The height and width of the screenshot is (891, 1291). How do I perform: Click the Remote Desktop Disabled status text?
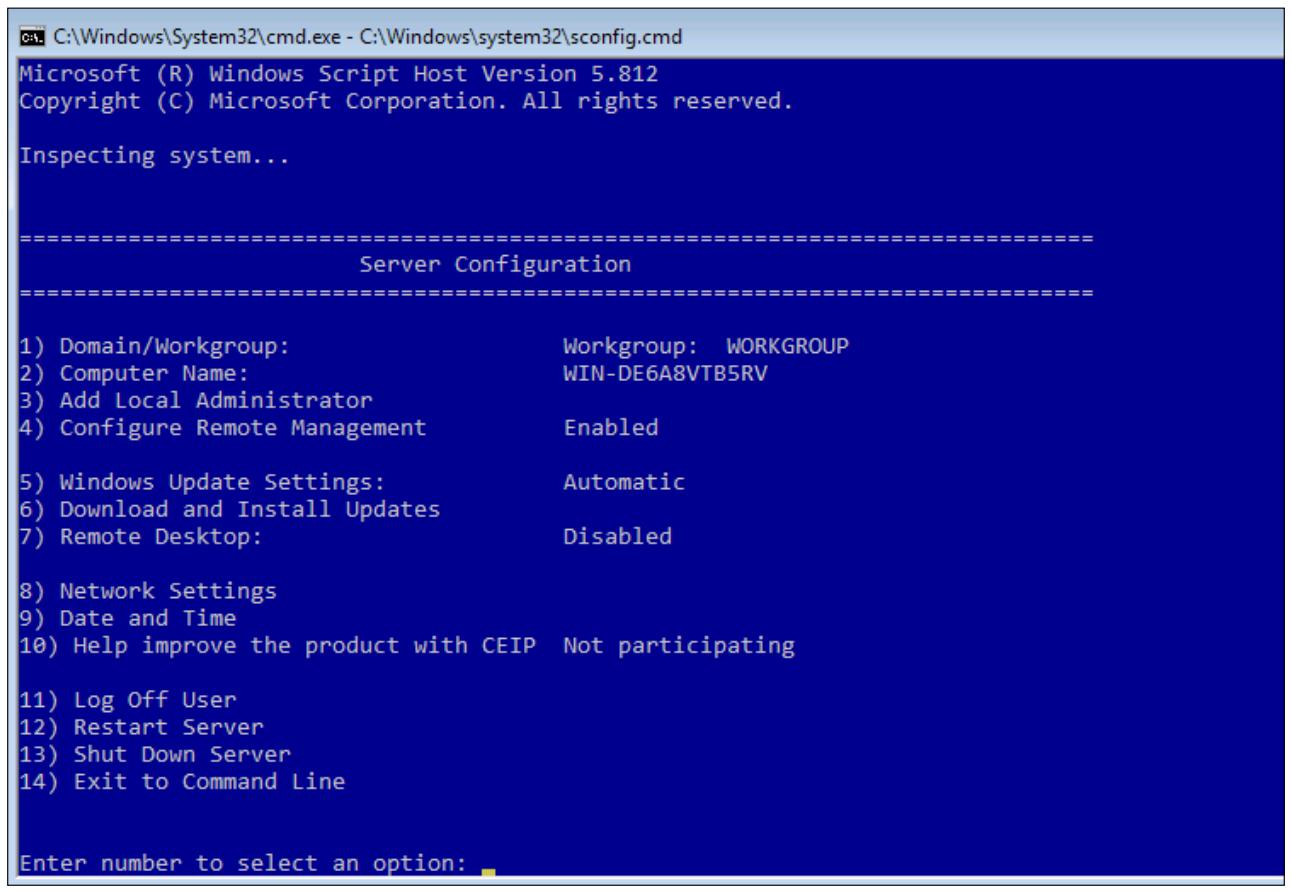(618, 537)
